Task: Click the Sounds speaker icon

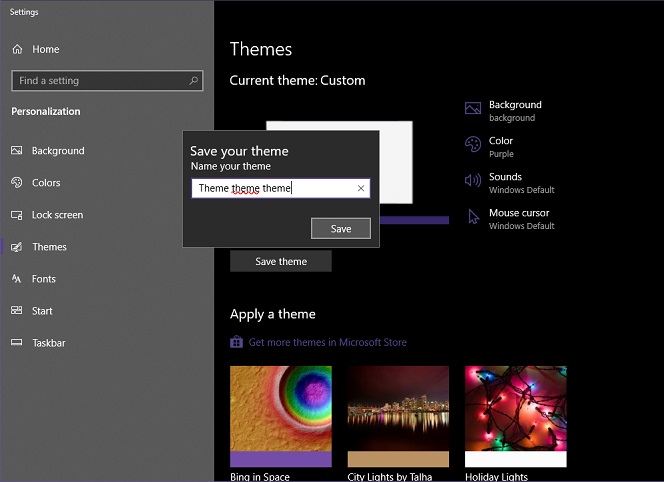Action: (473, 180)
